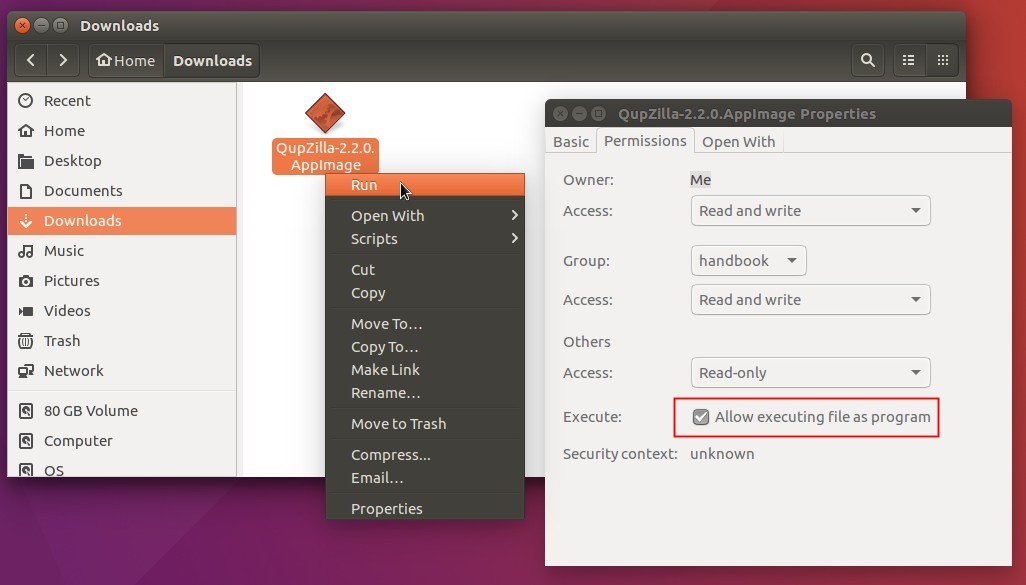Viewport: 1026px width, 585px height.
Task: Select Email… in context menu
Action: 425,478
